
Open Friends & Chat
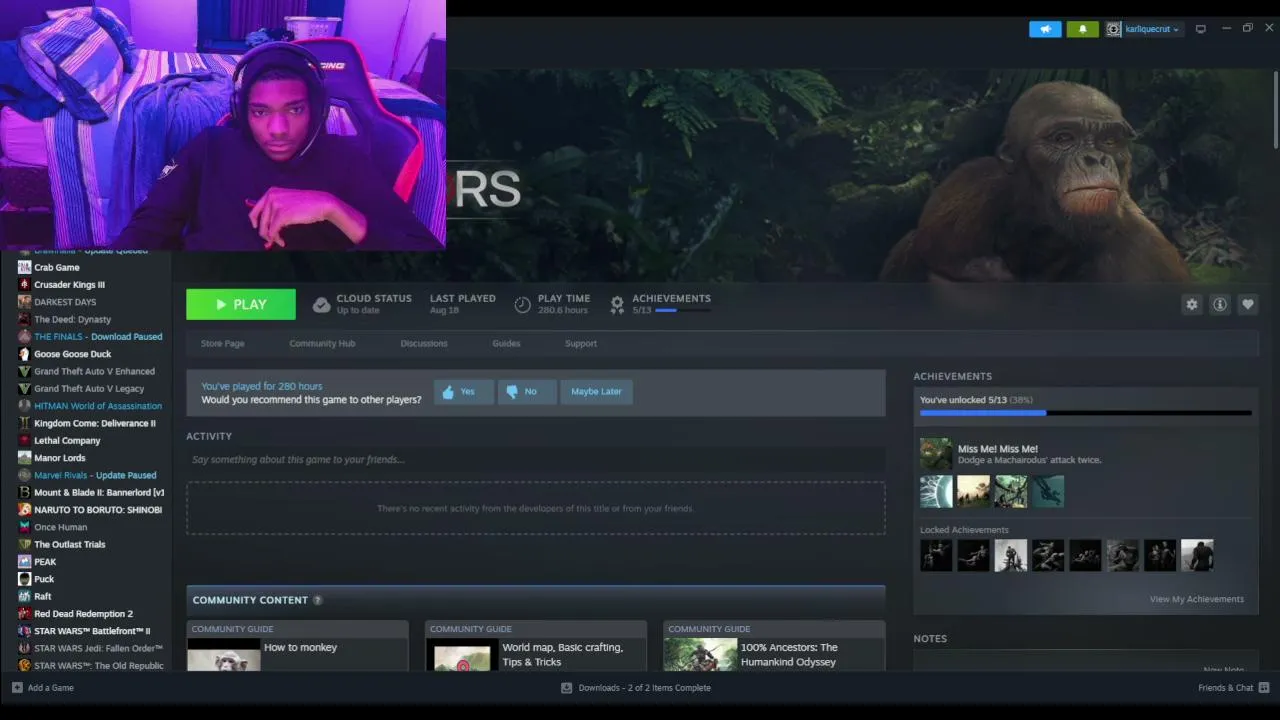click(x=1234, y=688)
